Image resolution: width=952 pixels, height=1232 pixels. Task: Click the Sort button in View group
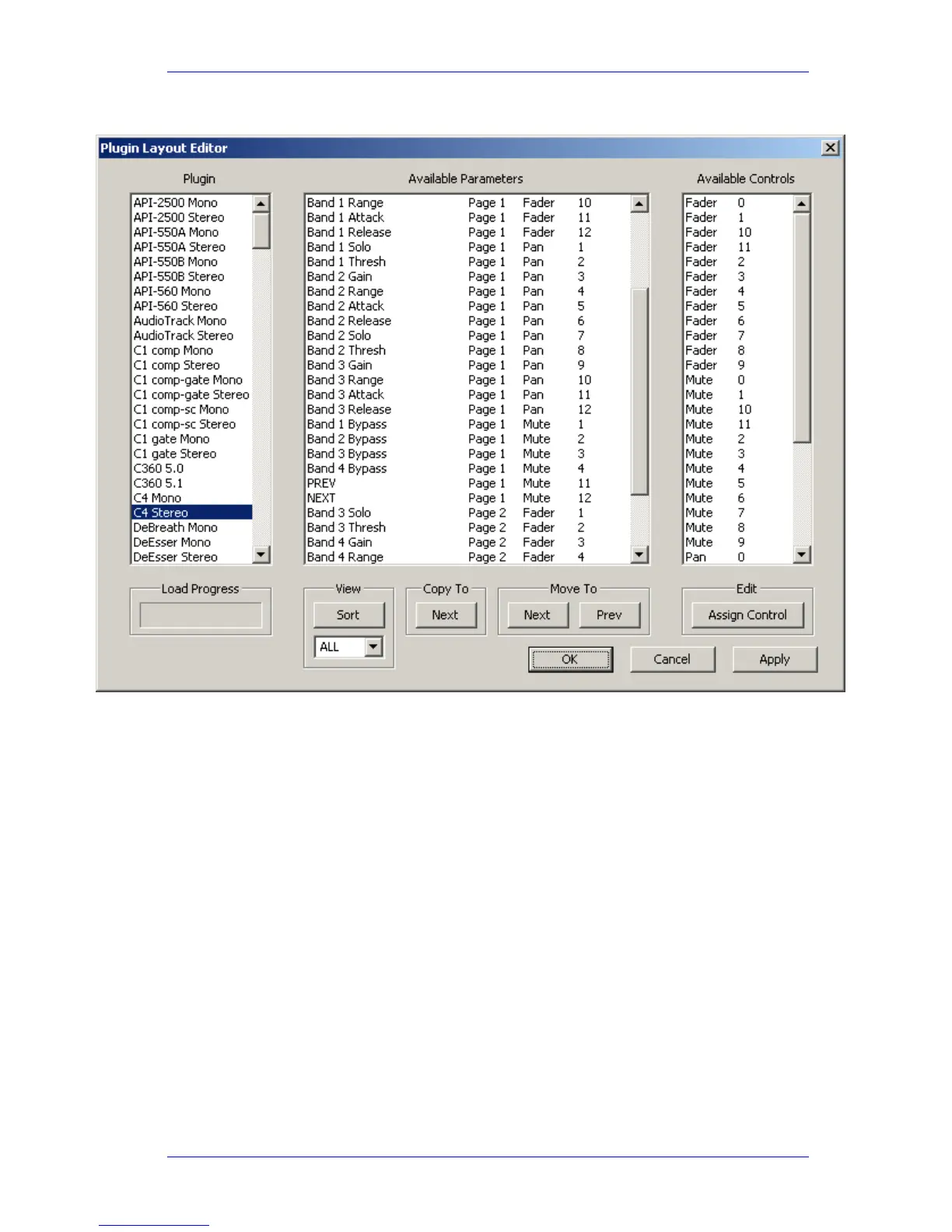coord(348,614)
